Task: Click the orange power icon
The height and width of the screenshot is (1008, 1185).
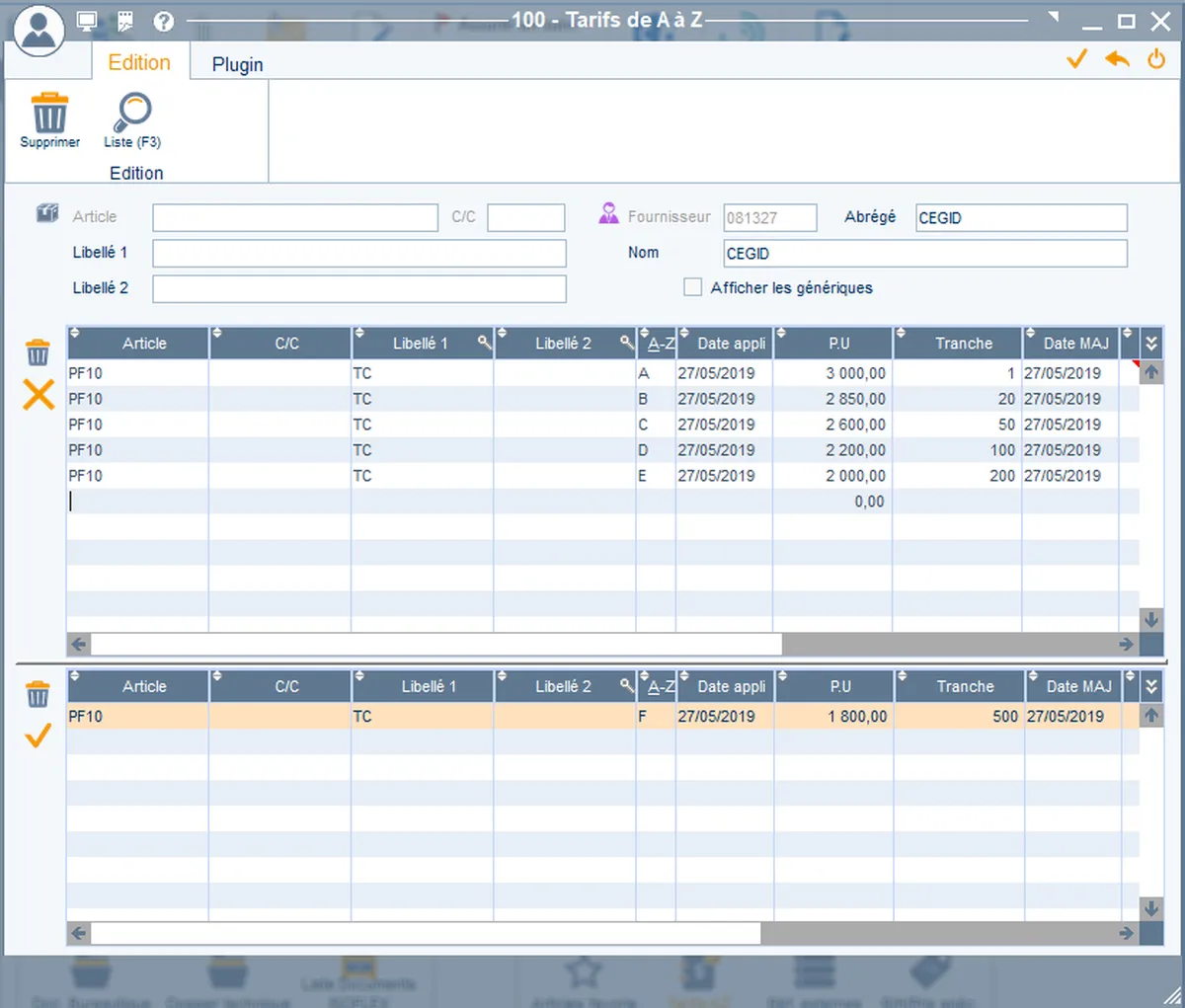Action: [1156, 59]
